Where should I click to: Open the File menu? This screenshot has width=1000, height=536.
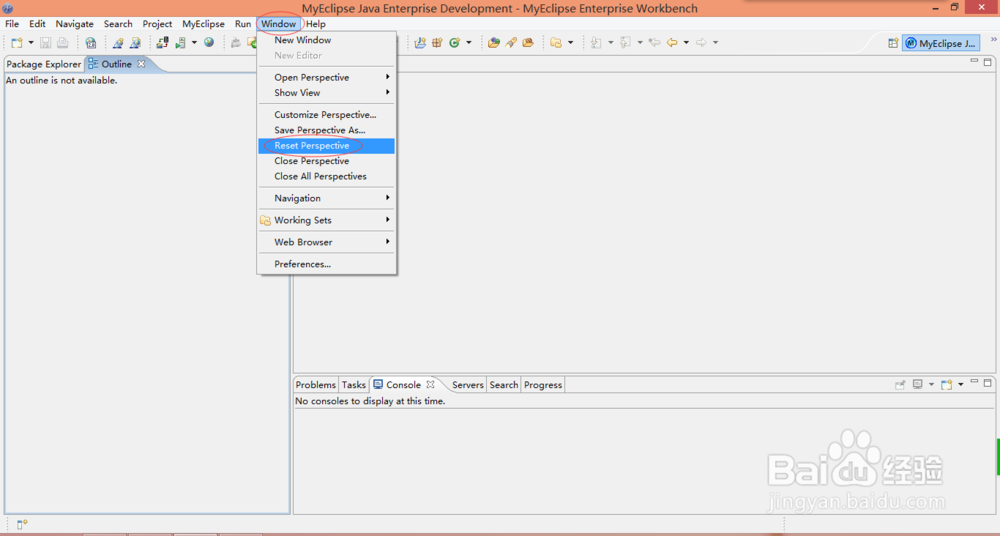pos(12,24)
